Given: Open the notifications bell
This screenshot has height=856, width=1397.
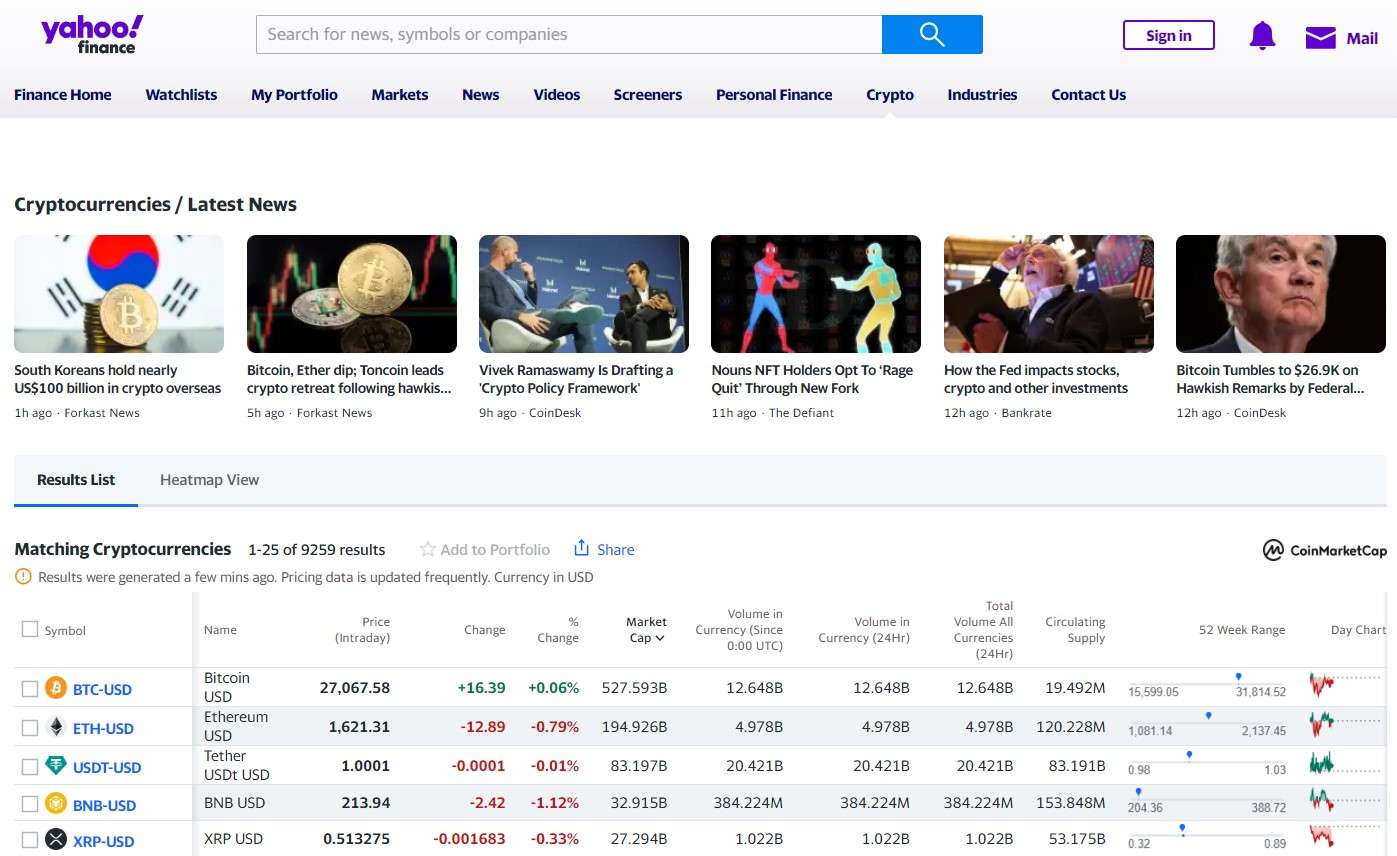Looking at the screenshot, I should tap(1262, 36).
